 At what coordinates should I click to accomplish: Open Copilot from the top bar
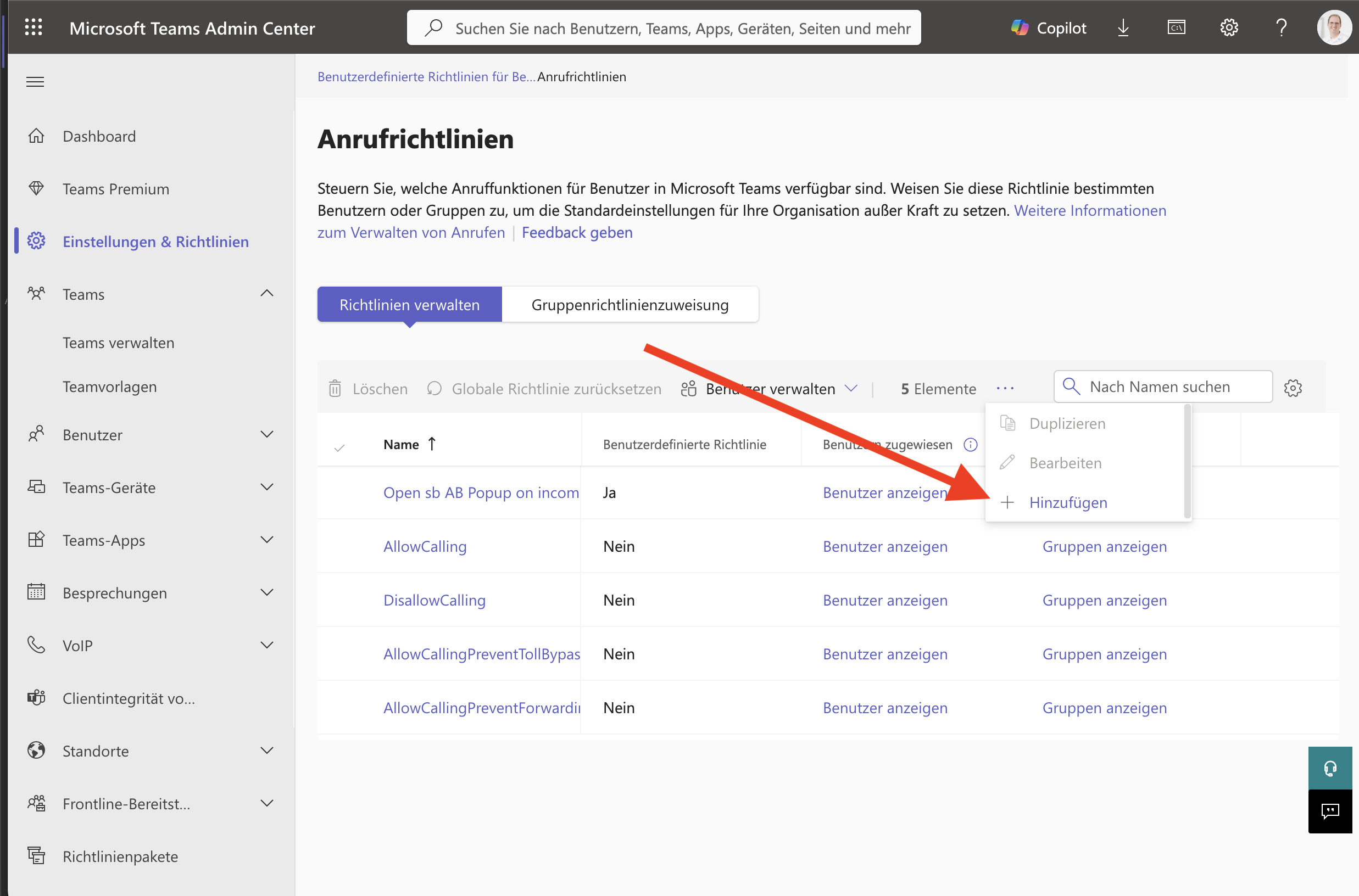pos(1049,27)
